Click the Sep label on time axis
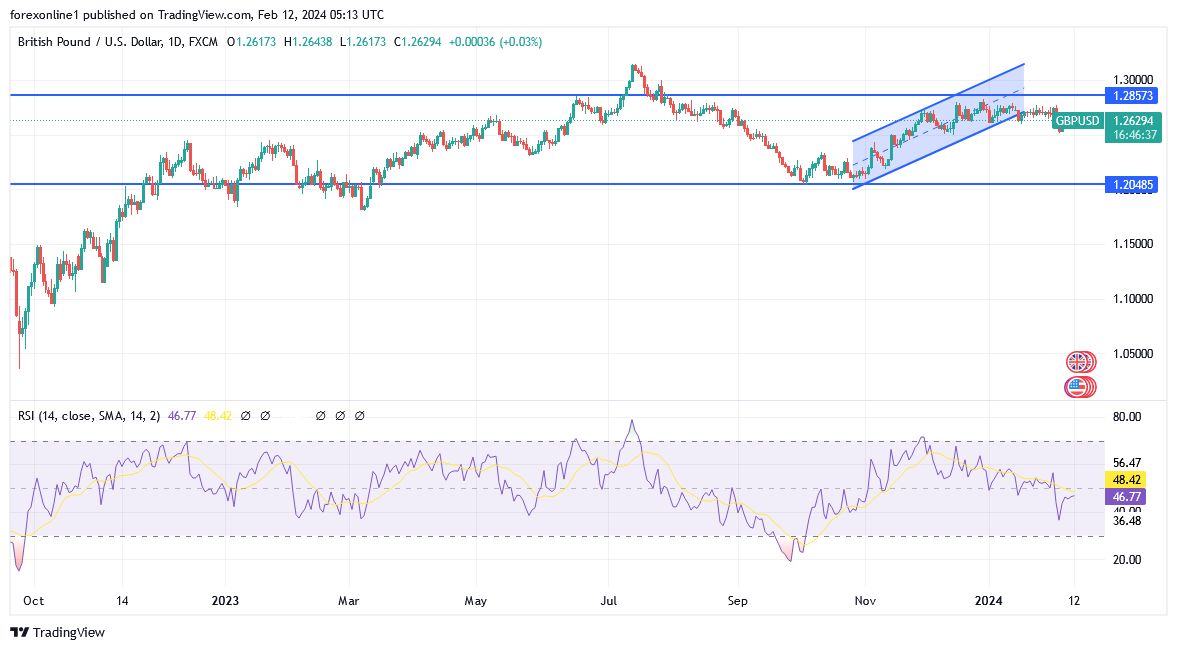 pos(738,601)
